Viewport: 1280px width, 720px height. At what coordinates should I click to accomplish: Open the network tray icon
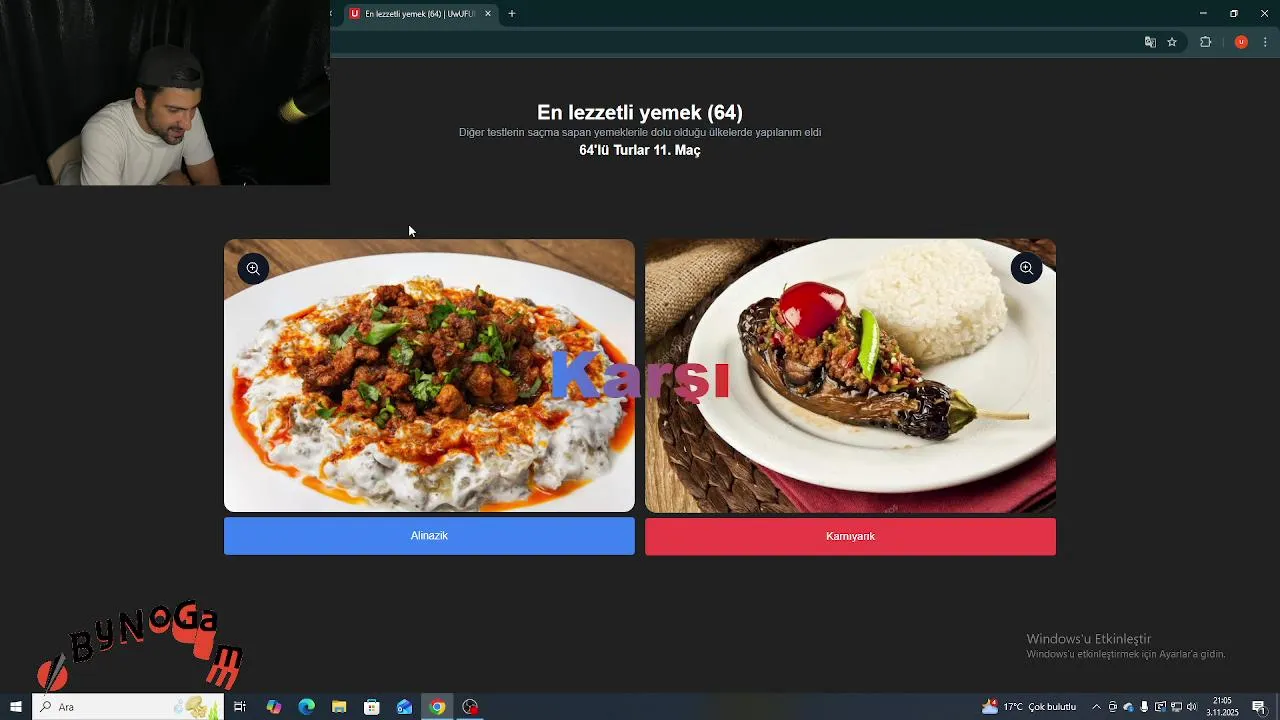click(1176, 707)
